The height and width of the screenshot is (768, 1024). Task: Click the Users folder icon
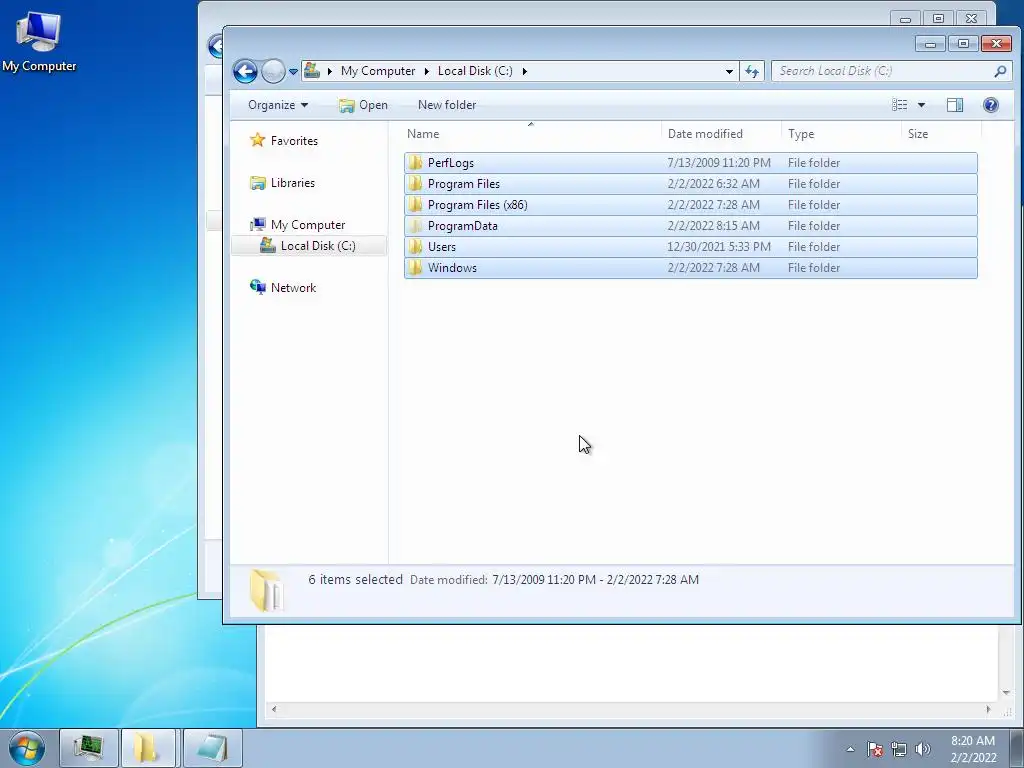pyautogui.click(x=415, y=246)
